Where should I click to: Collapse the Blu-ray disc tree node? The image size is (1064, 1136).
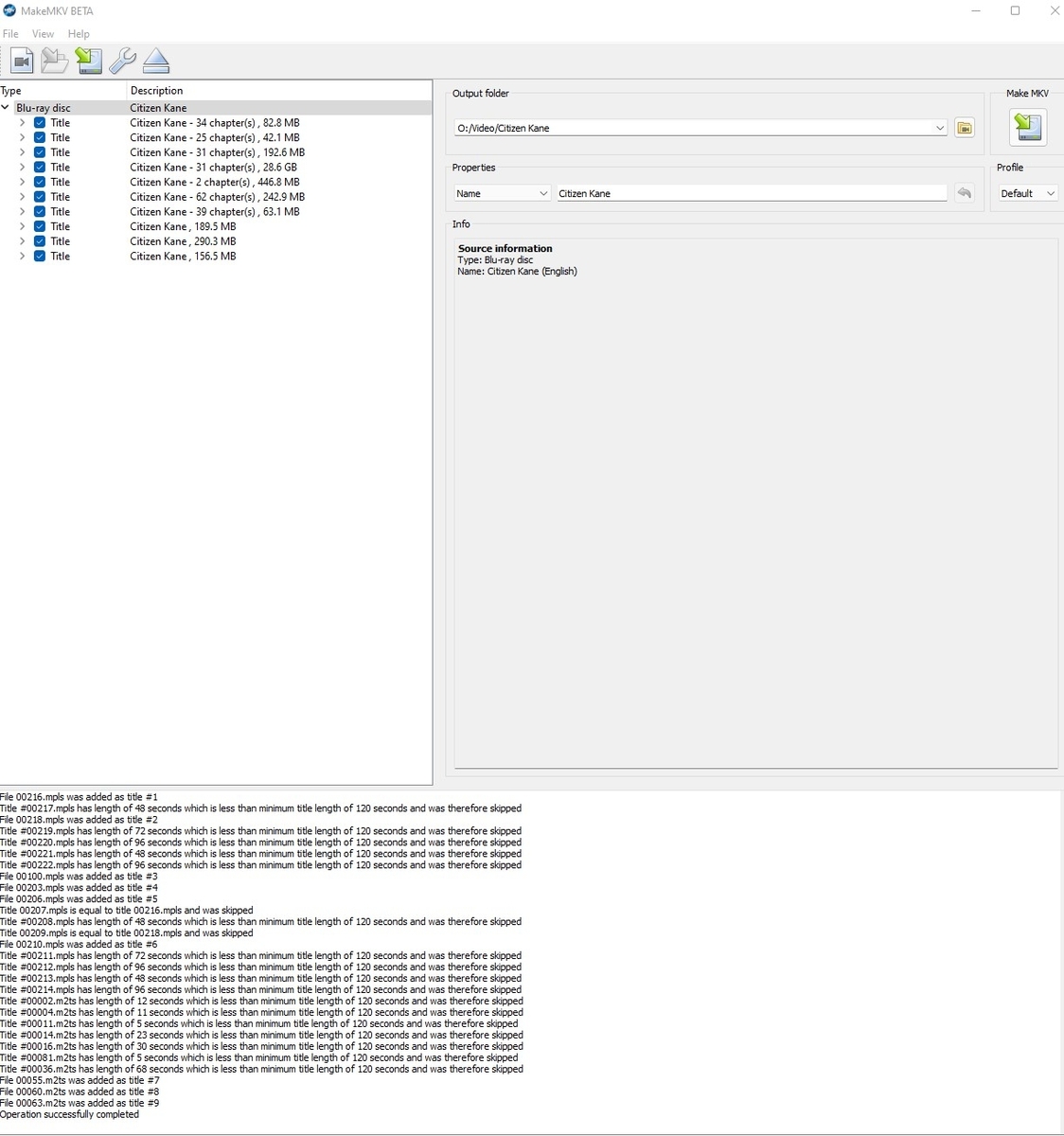tap(6, 108)
